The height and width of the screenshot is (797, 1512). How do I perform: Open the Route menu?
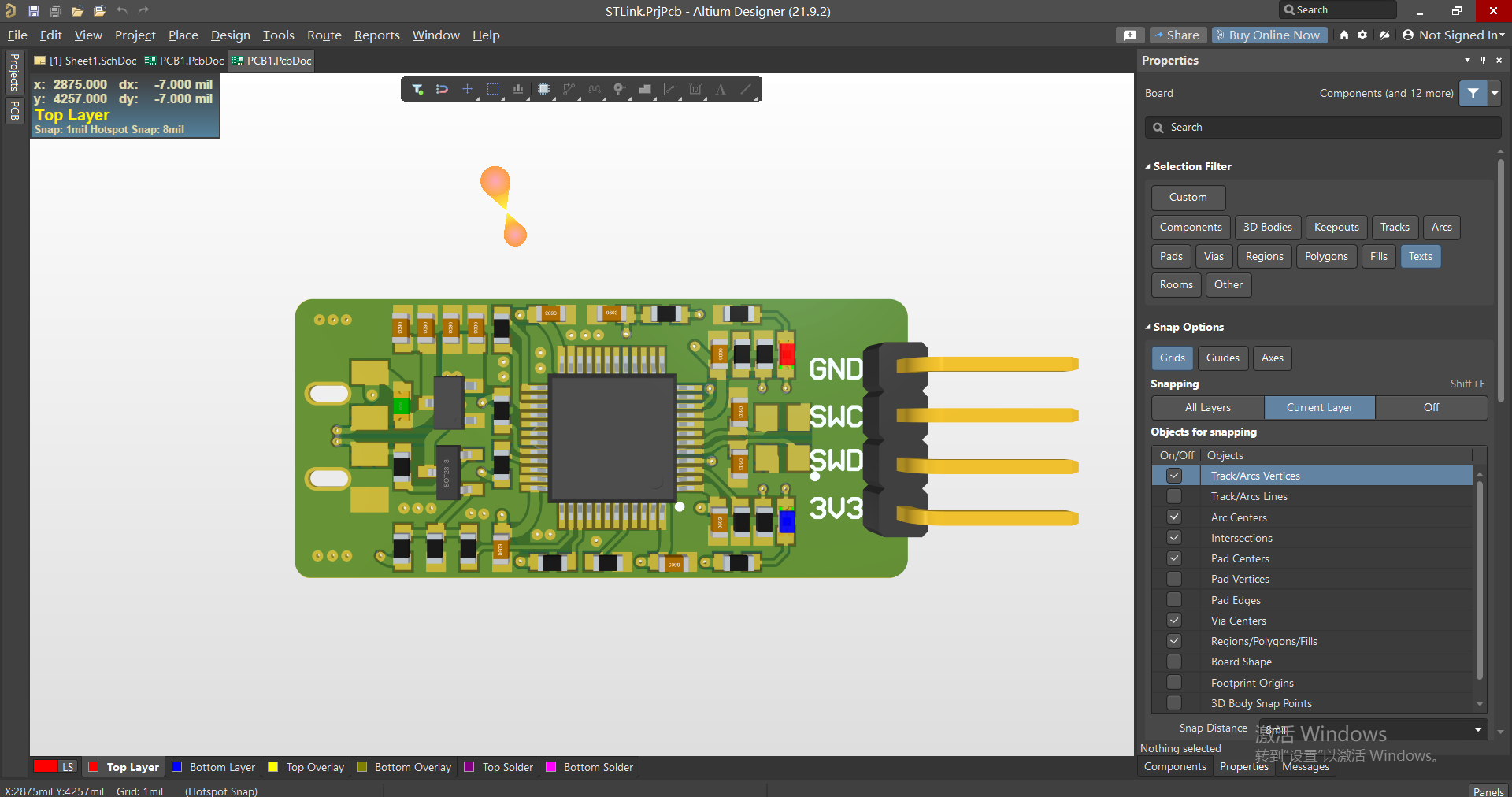(324, 35)
